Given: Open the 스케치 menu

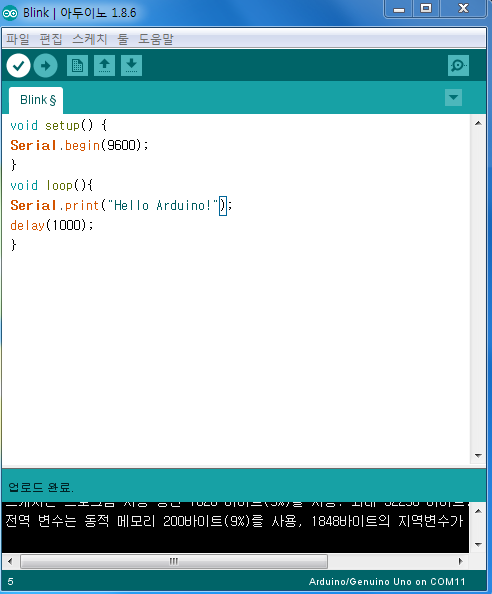Looking at the screenshot, I should pyautogui.click(x=90, y=39).
